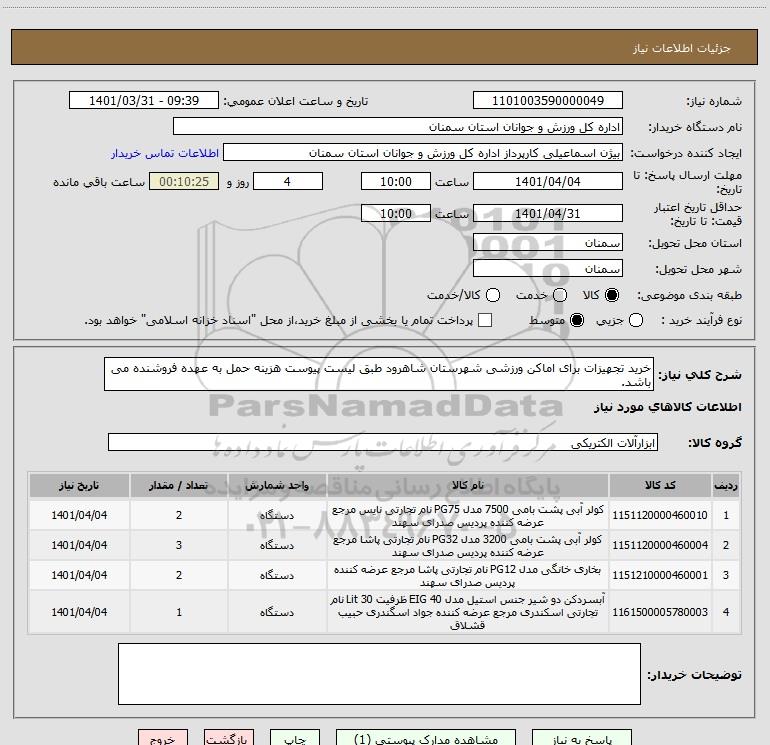
Task: Click the جزئیات اطلاعات نیاز page header
Action: coord(682,48)
